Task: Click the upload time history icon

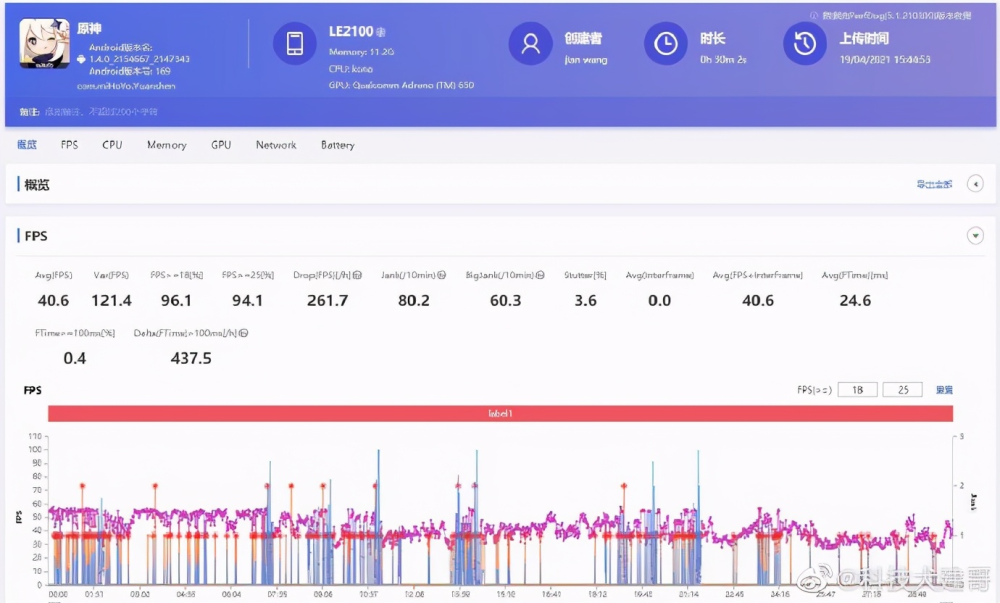Action: (x=804, y=43)
